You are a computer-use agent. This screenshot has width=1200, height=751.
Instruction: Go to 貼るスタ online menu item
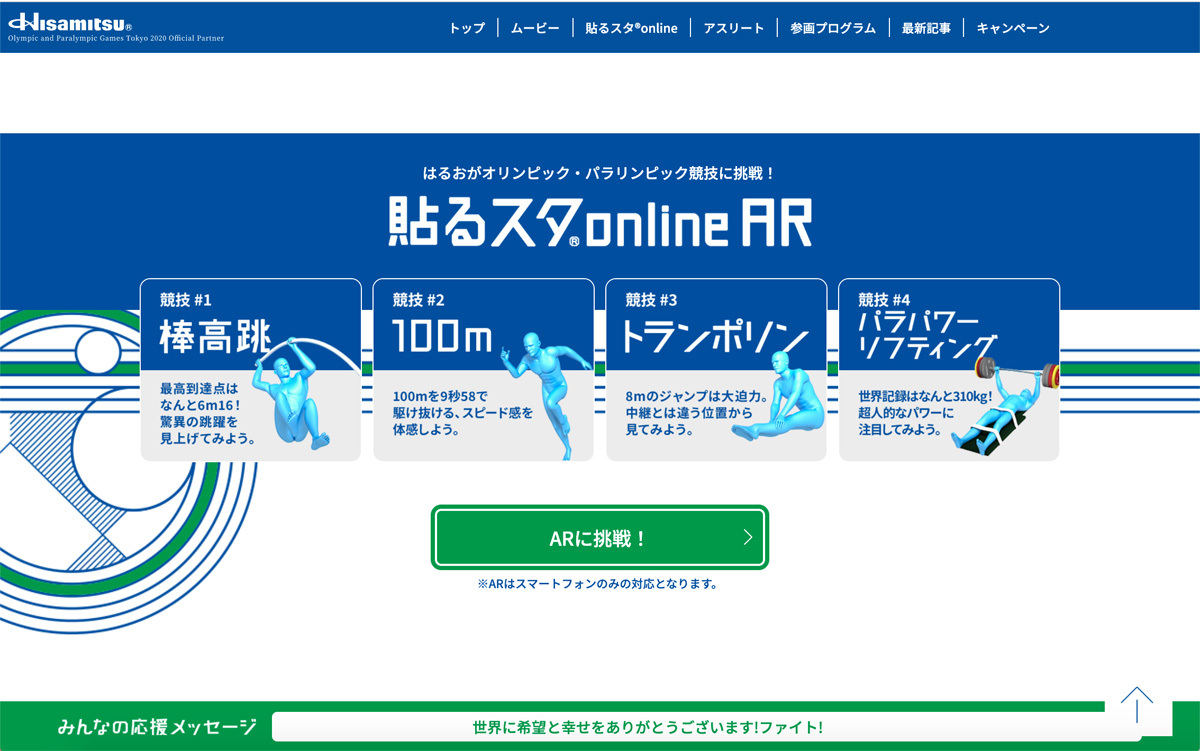[631, 28]
